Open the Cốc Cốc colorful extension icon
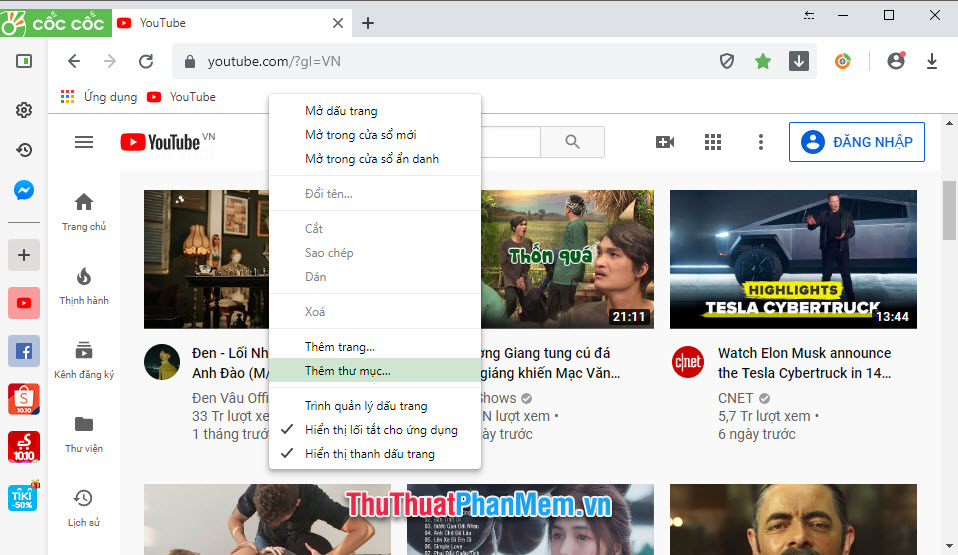 (x=843, y=61)
